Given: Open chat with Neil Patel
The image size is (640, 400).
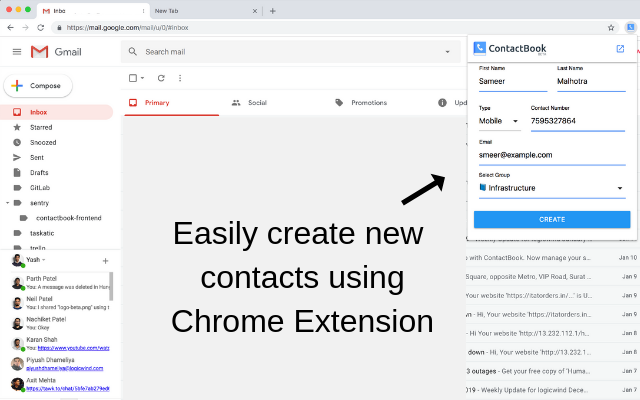Looking at the screenshot, I should point(60,303).
